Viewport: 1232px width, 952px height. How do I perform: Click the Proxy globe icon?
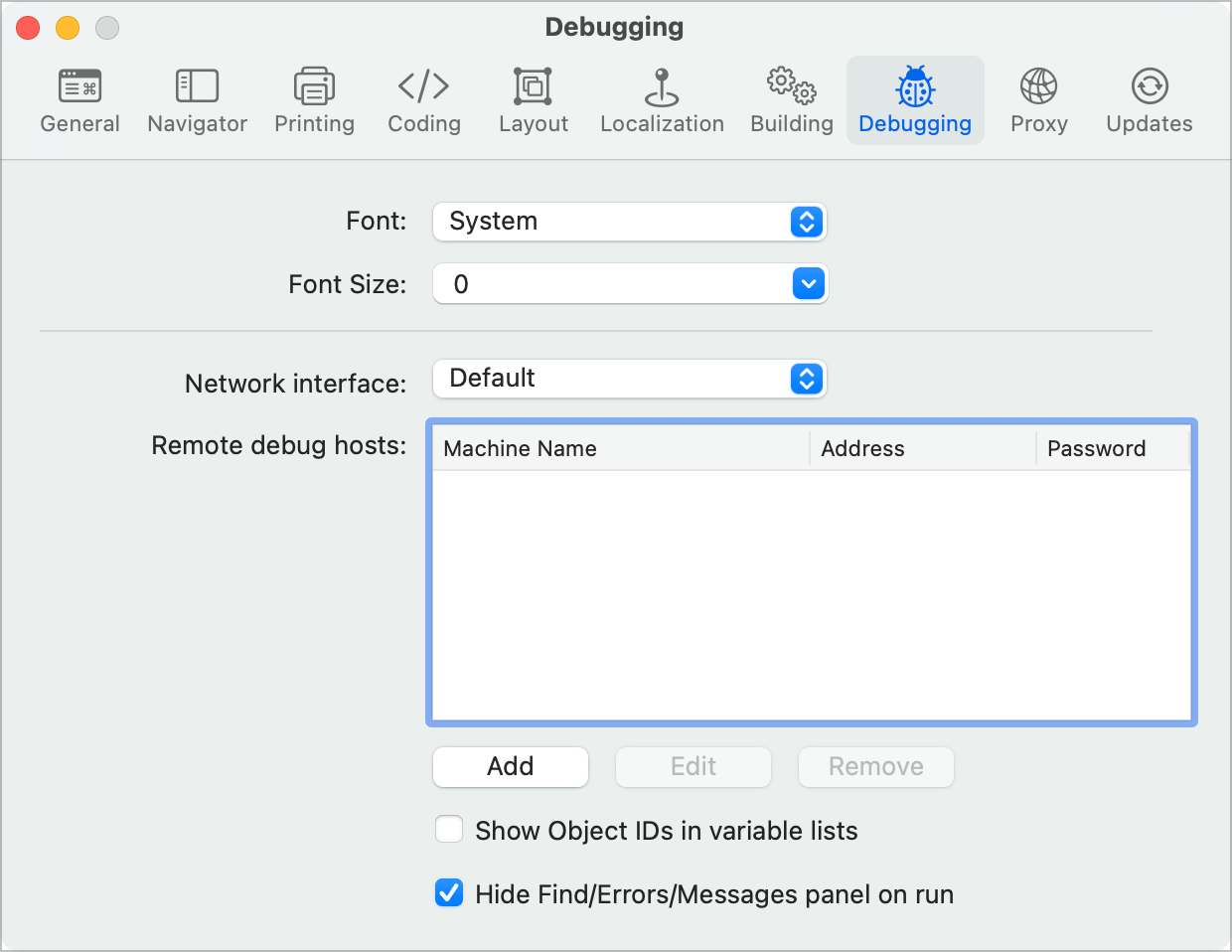(1038, 87)
